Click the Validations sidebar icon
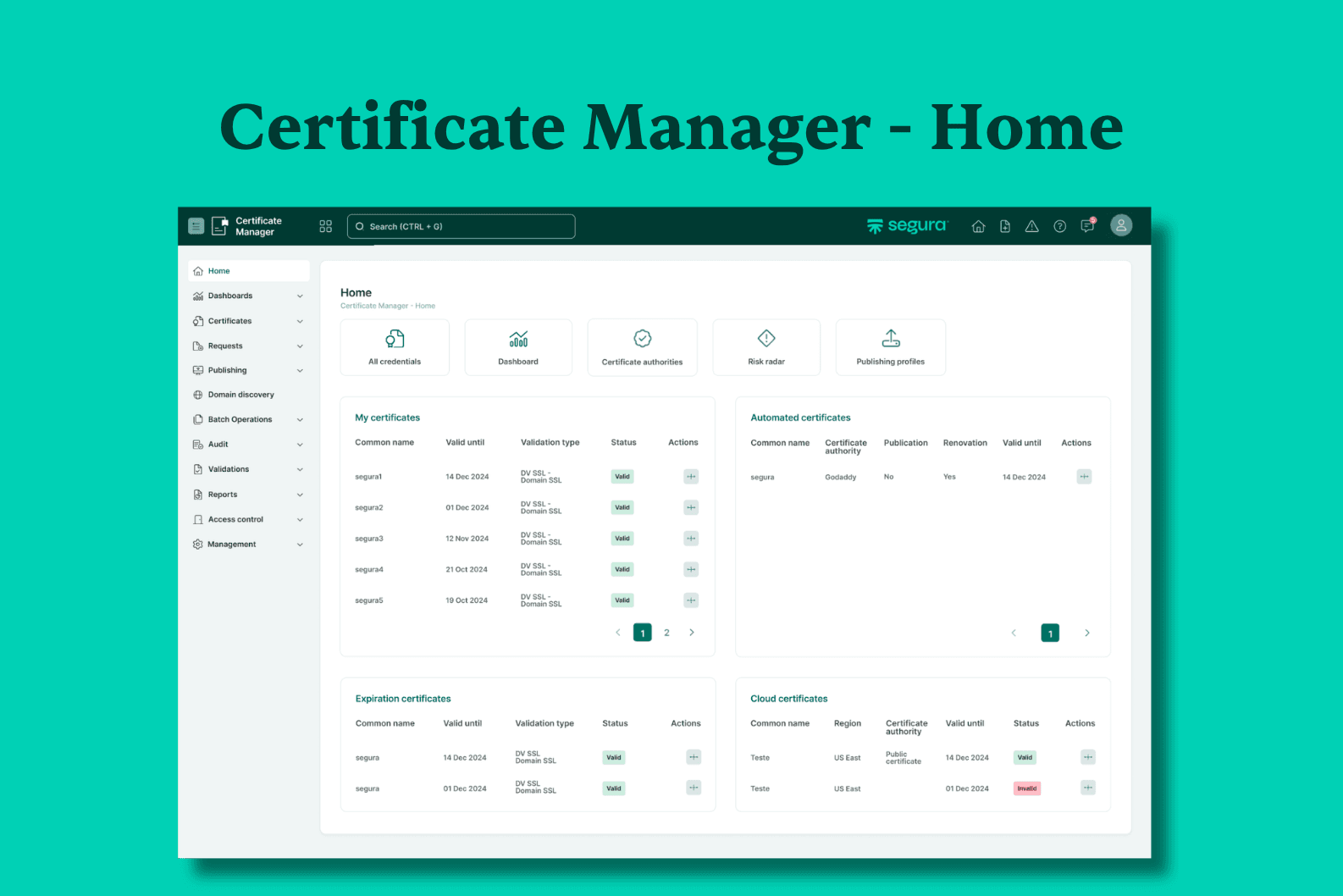Image resolution: width=1343 pixels, height=896 pixels. pos(198,469)
